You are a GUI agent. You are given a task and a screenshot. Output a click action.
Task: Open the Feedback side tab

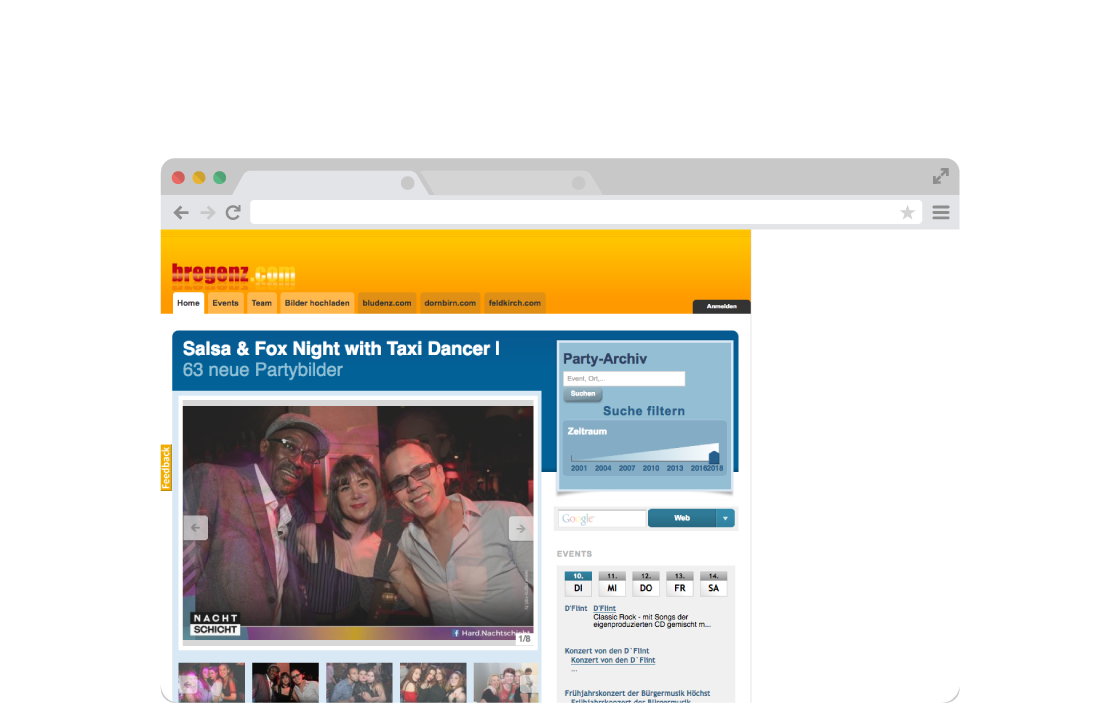click(x=166, y=468)
